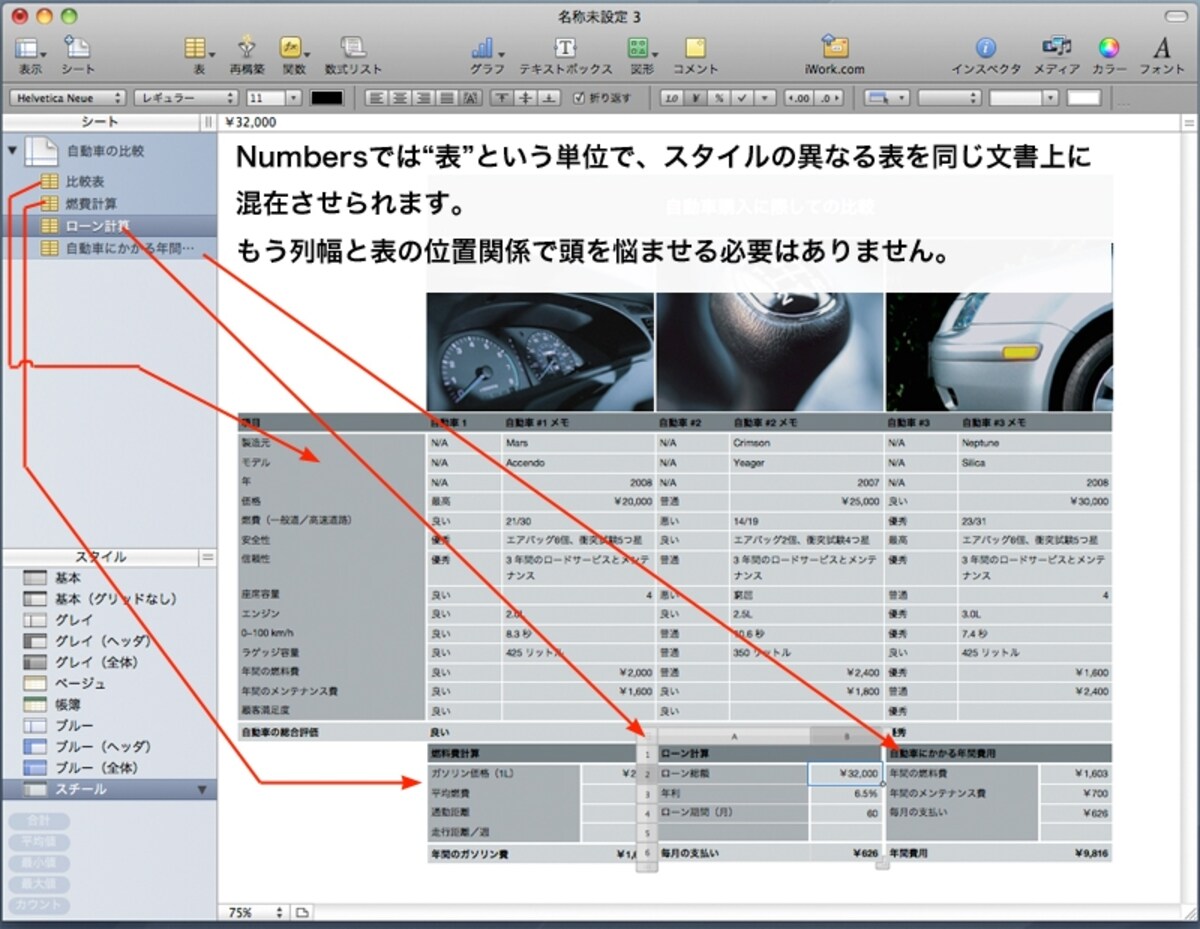Apply checkbox cell format button
This screenshot has width=1200, height=929.
742,98
